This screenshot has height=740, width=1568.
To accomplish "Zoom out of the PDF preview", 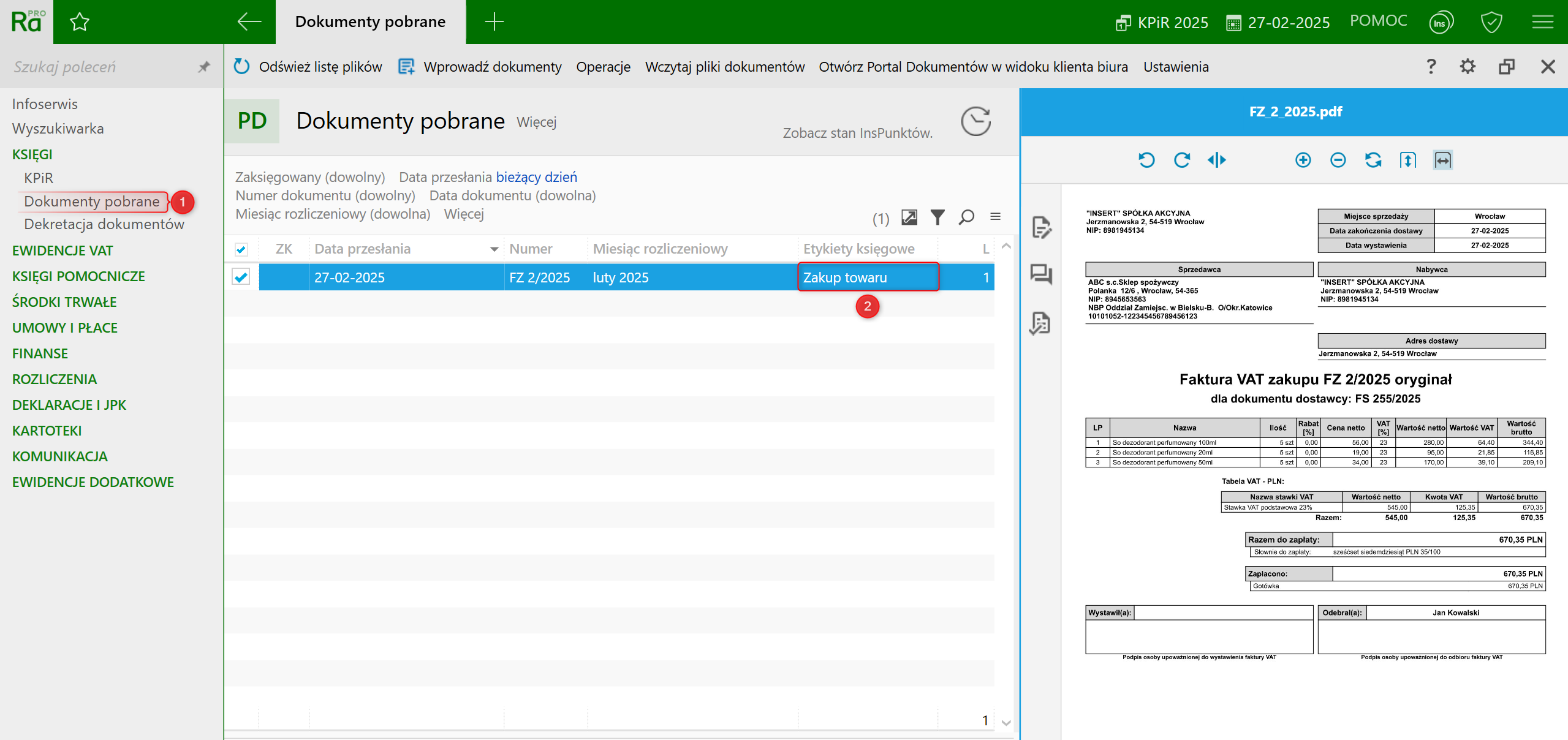I will point(1338,160).
